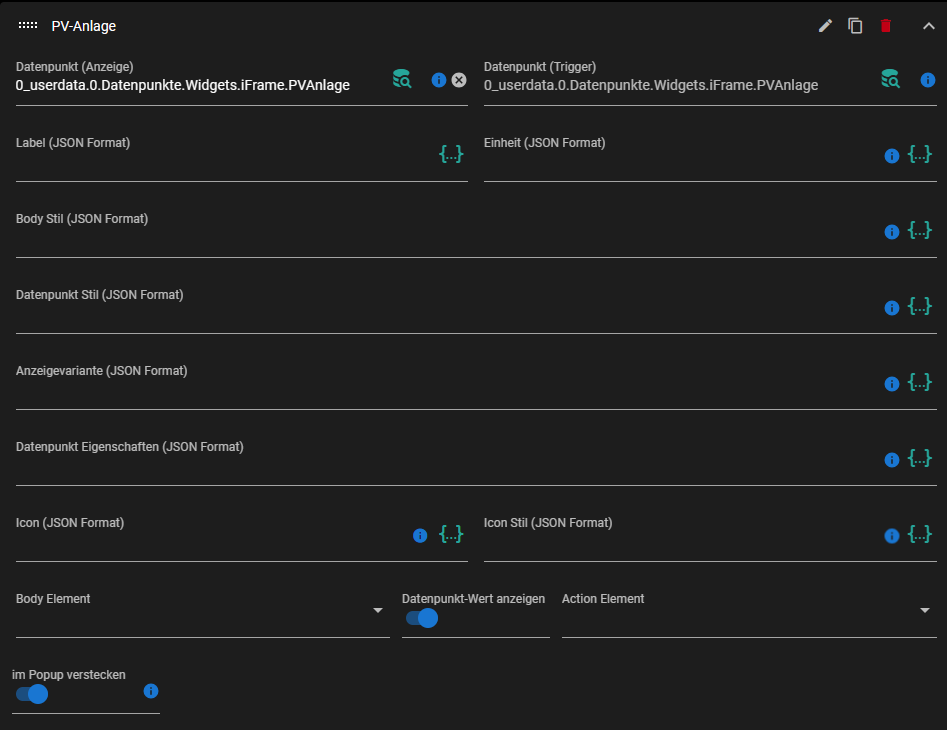Open the JSON editor for Icon Stil
947x730 pixels.
tap(920, 535)
